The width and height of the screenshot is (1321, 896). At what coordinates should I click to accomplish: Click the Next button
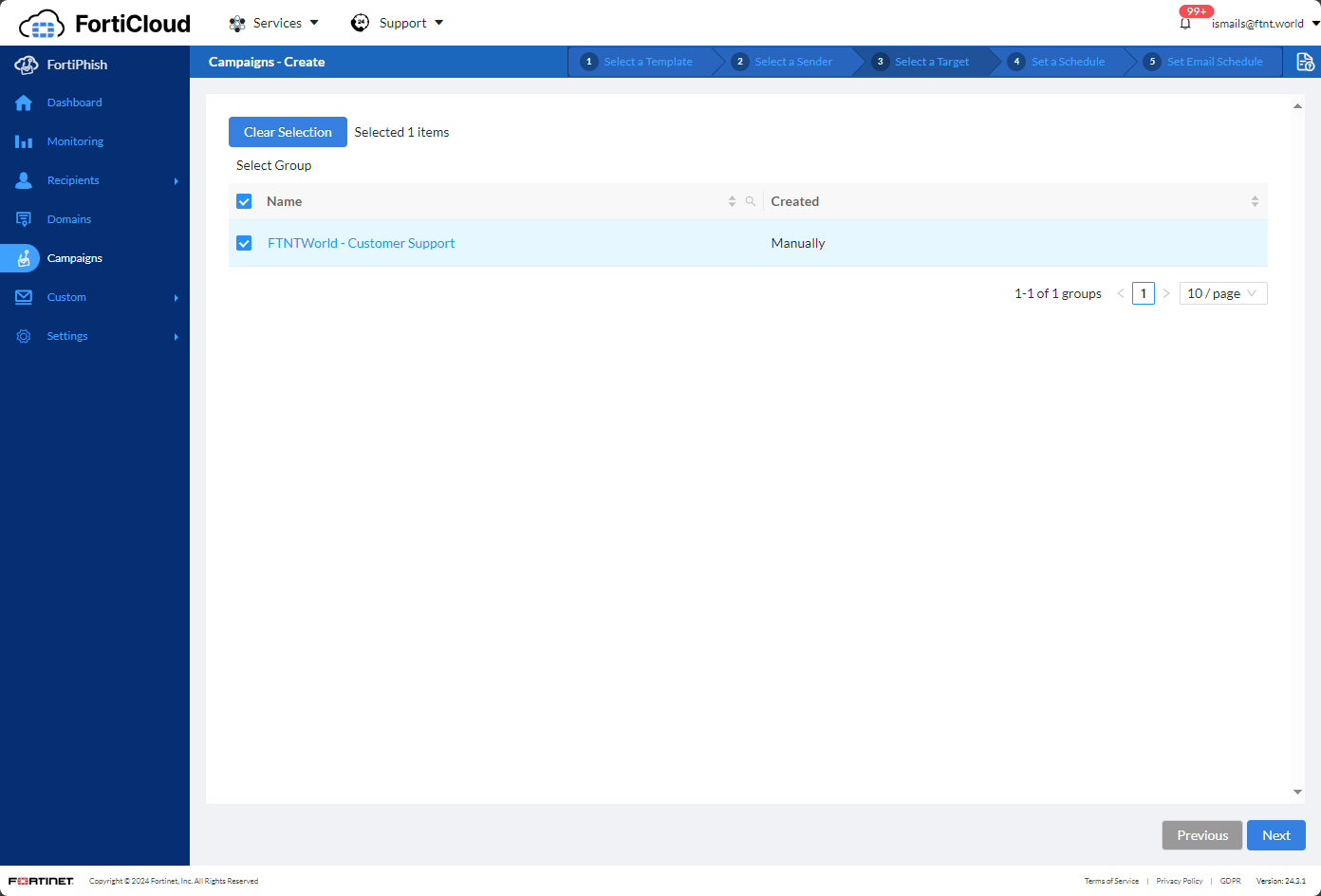(x=1276, y=835)
